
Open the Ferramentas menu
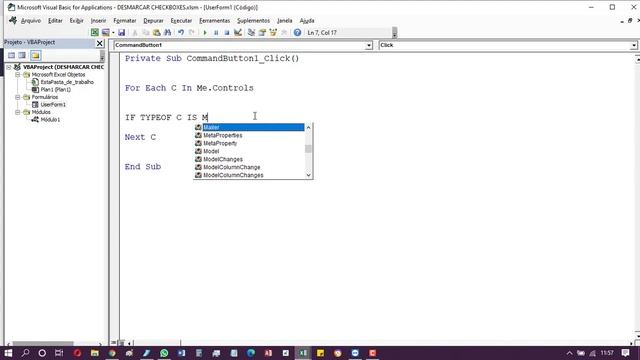tap(214, 21)
